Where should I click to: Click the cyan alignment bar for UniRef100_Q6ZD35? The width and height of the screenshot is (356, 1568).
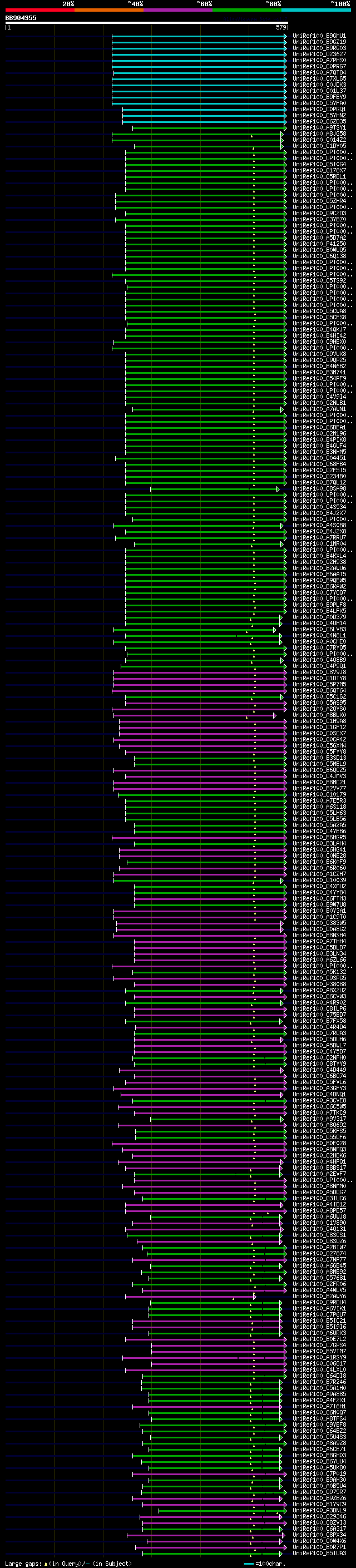[205, 122]
